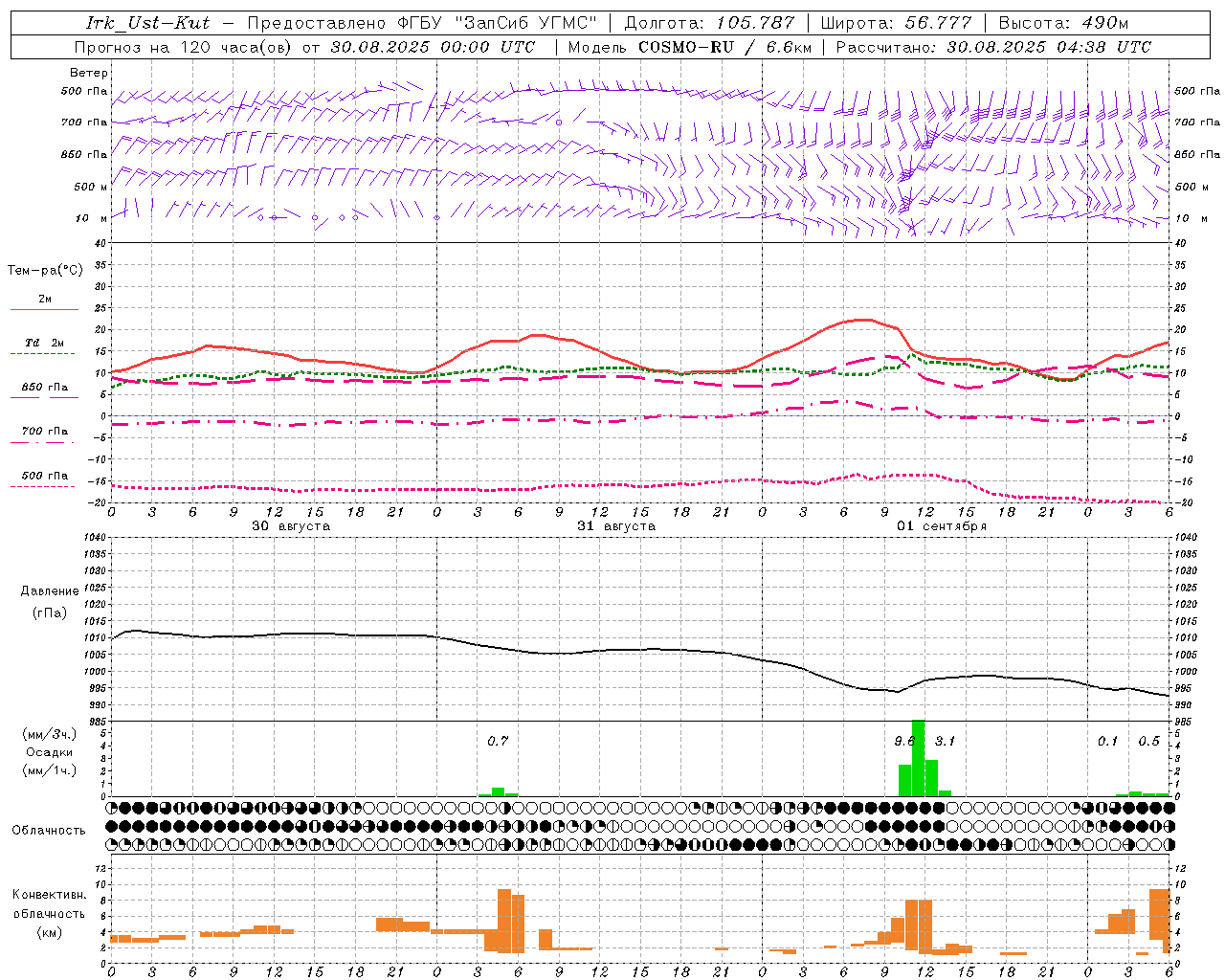Select the "700 гПа" temperature legend entry
The height and width of the screenshot is (980, 1225).
(x=45, y=432)
